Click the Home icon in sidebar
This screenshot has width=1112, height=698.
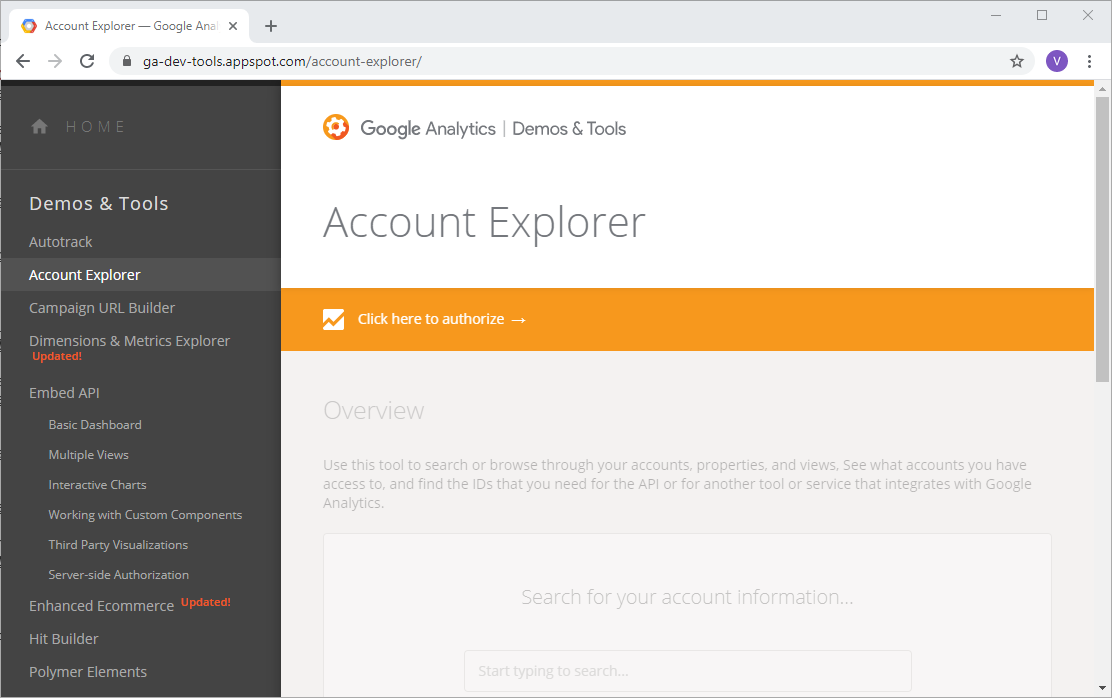coord(40,127)
